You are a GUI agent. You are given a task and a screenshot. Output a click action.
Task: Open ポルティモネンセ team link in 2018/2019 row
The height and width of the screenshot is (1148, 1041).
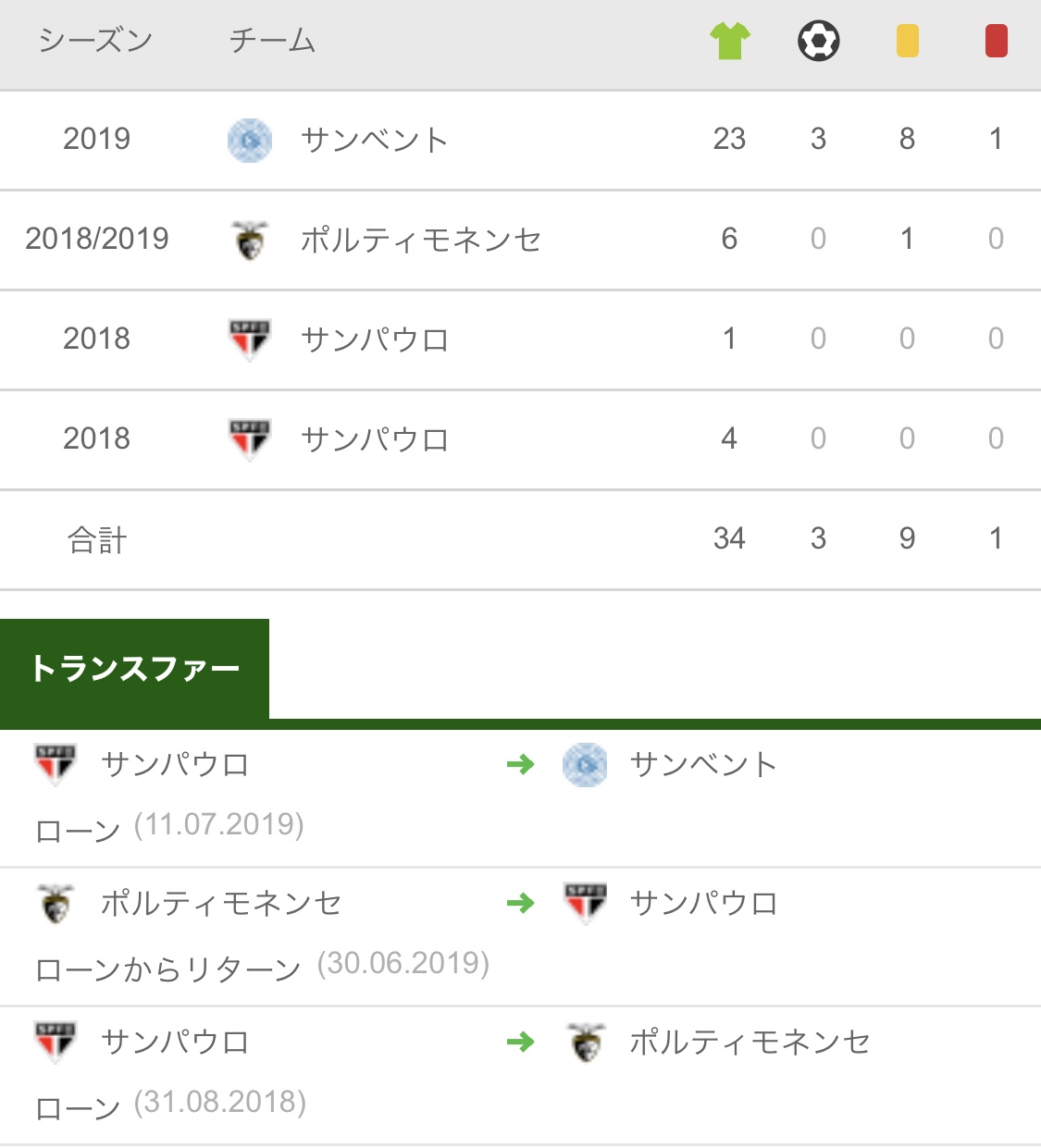(421, 241)
